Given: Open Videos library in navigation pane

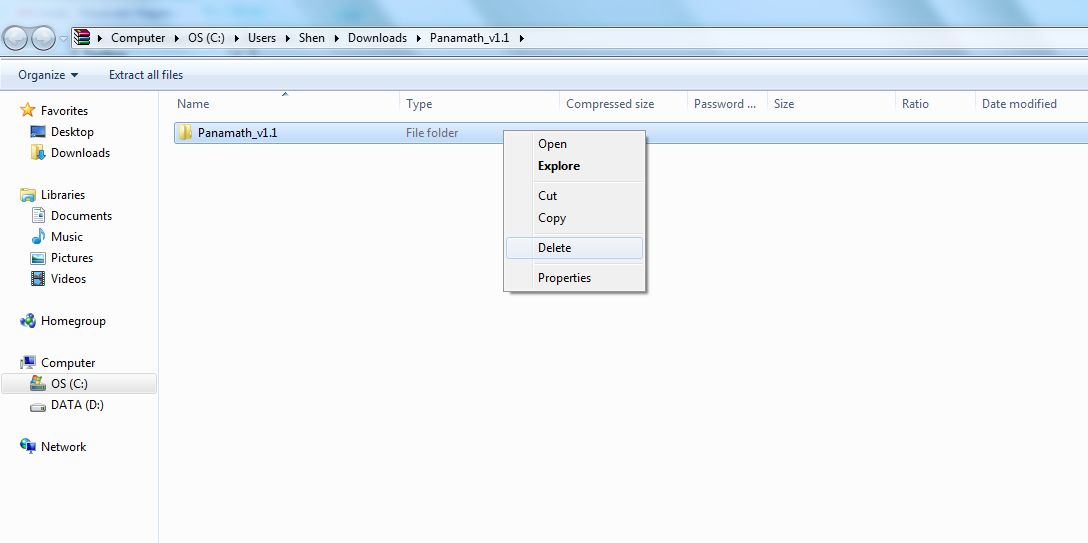Looking at the screenshot, I should [x=69, y=279].
